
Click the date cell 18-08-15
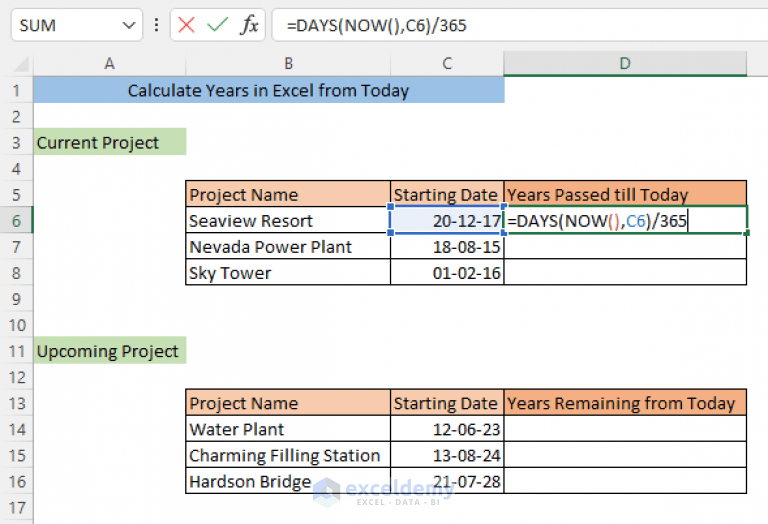tap(447, 247)
